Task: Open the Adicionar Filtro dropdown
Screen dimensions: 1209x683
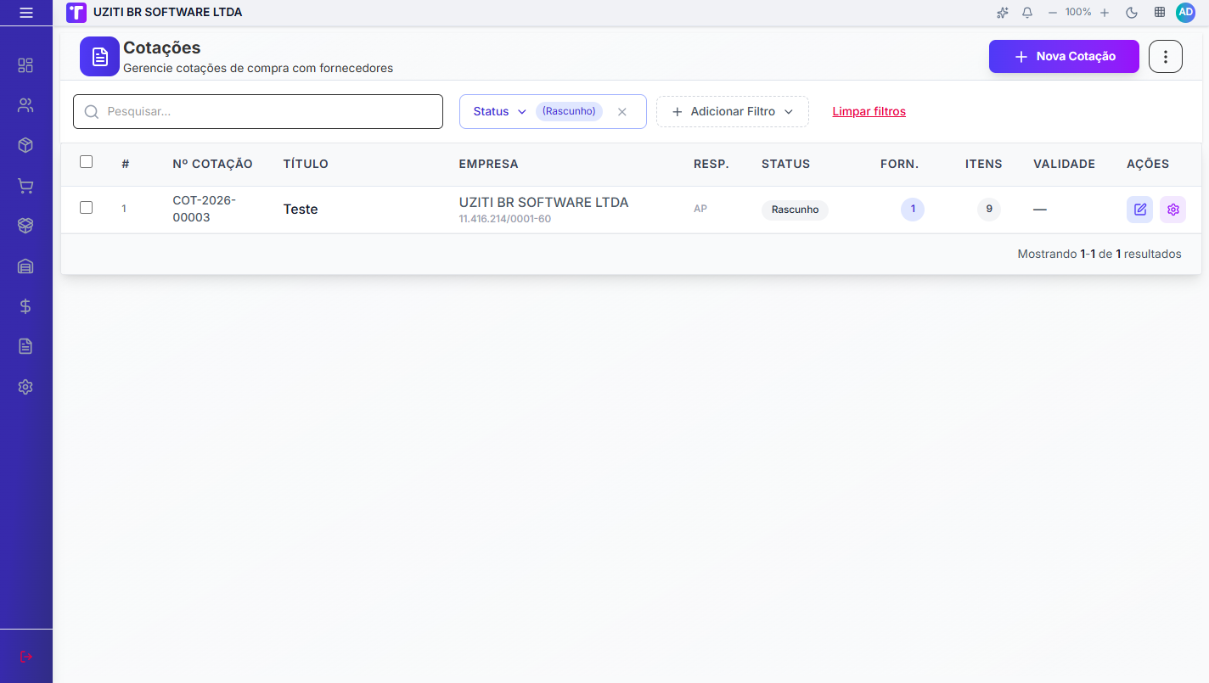Action: pyautogui.click(x=732, y=112)
